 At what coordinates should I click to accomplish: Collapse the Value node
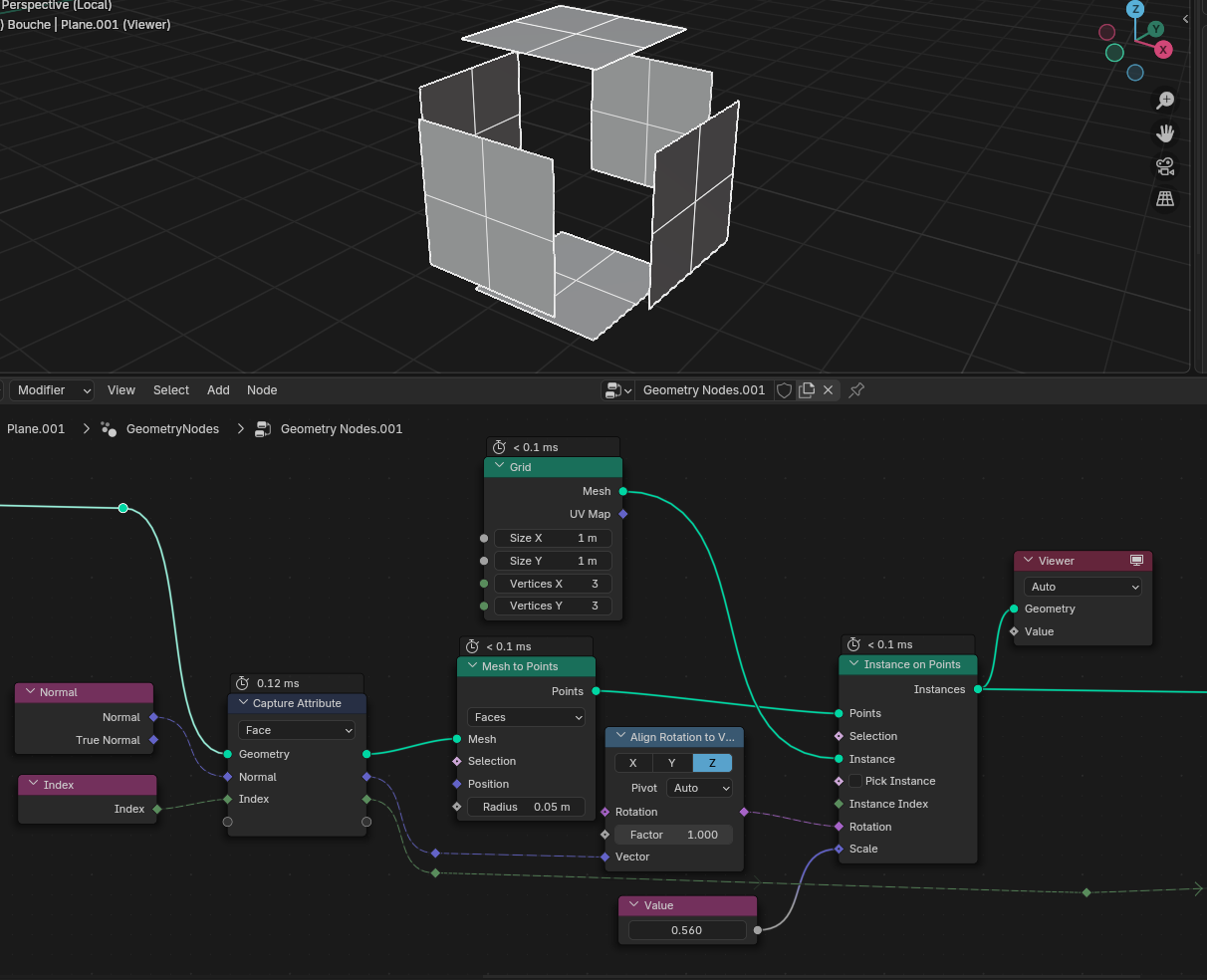click(x=633, y=905)
